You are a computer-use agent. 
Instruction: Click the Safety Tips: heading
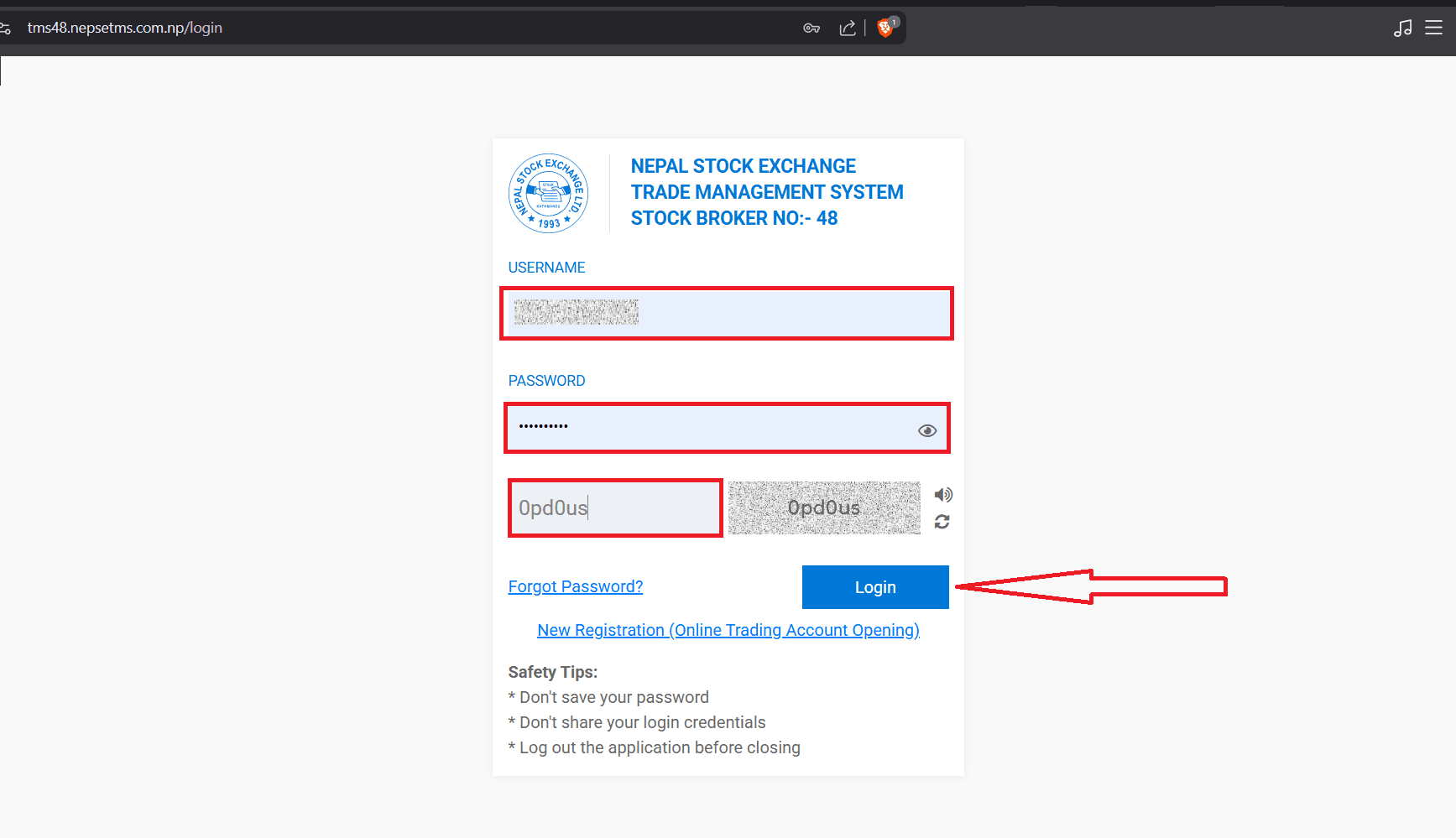(x=552, y=672)
